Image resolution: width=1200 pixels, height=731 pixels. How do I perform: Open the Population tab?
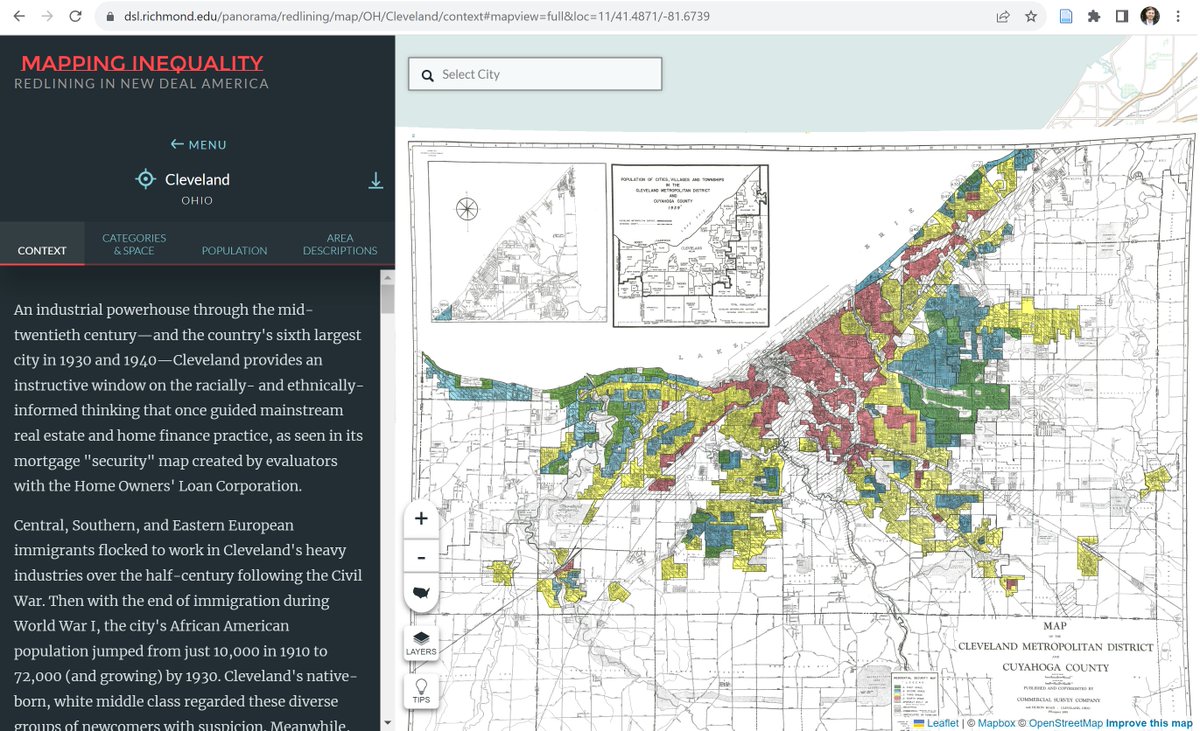point(234,250)
